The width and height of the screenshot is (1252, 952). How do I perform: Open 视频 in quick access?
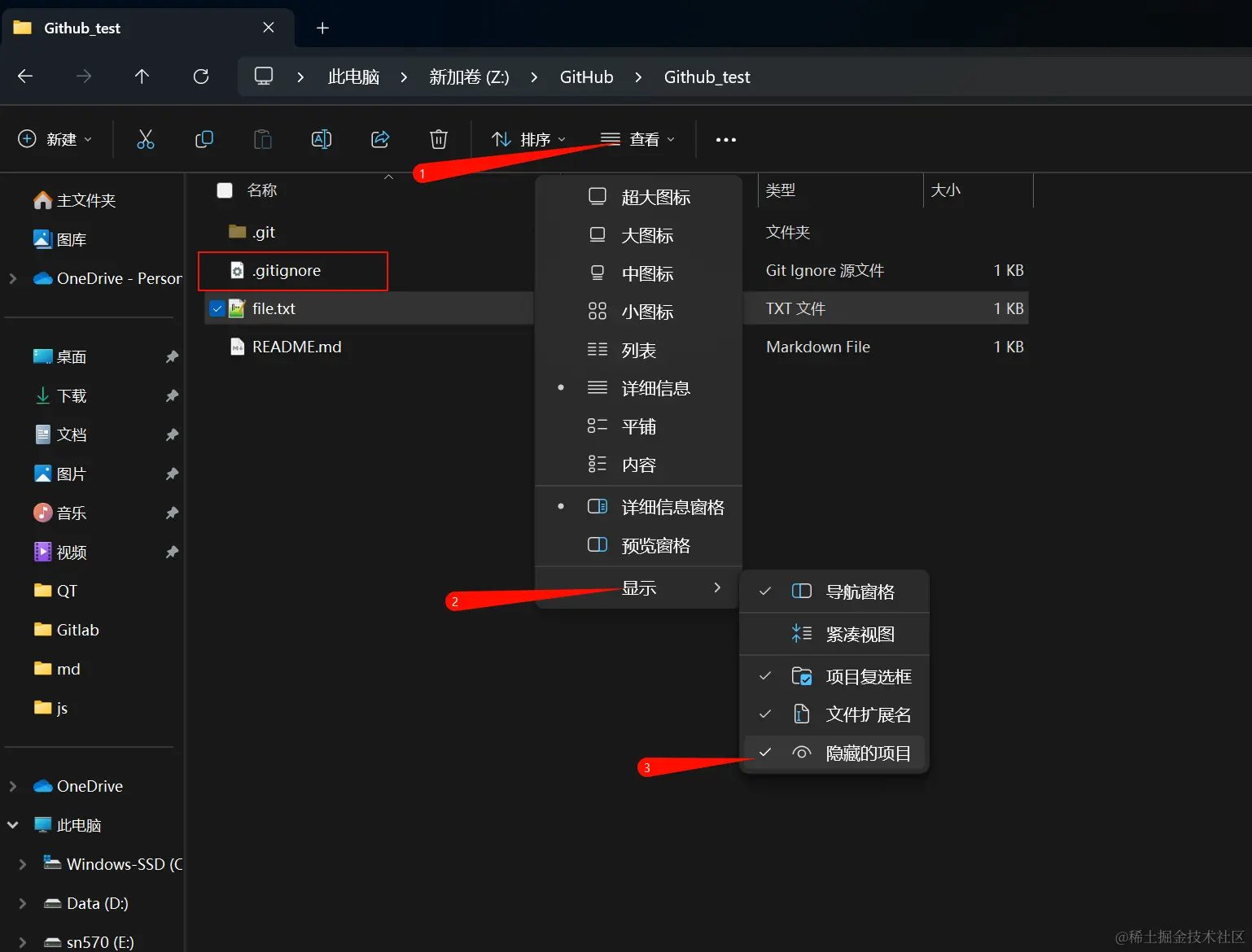[x=60, y=552]
